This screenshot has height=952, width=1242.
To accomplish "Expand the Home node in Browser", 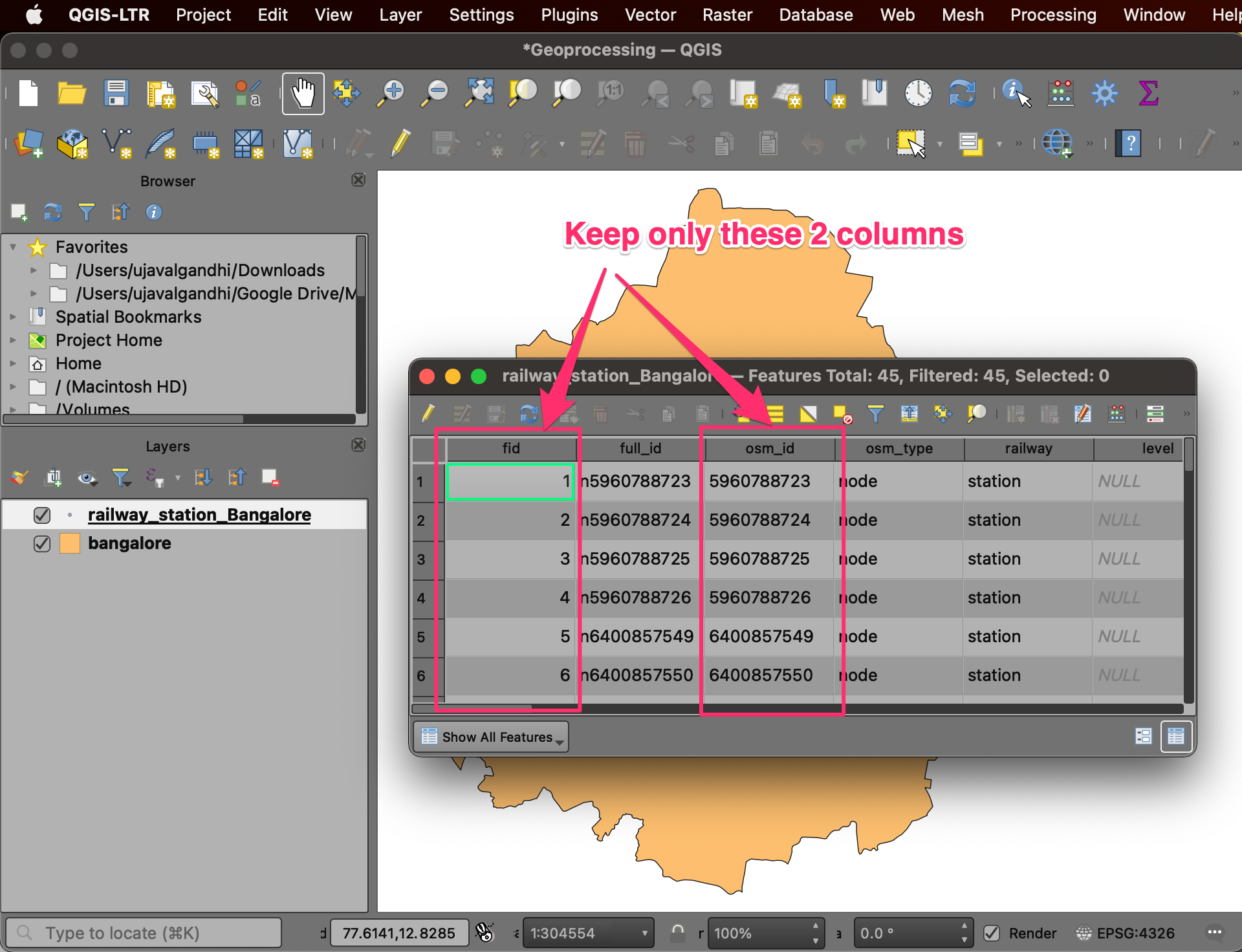I will click(13, 363).
